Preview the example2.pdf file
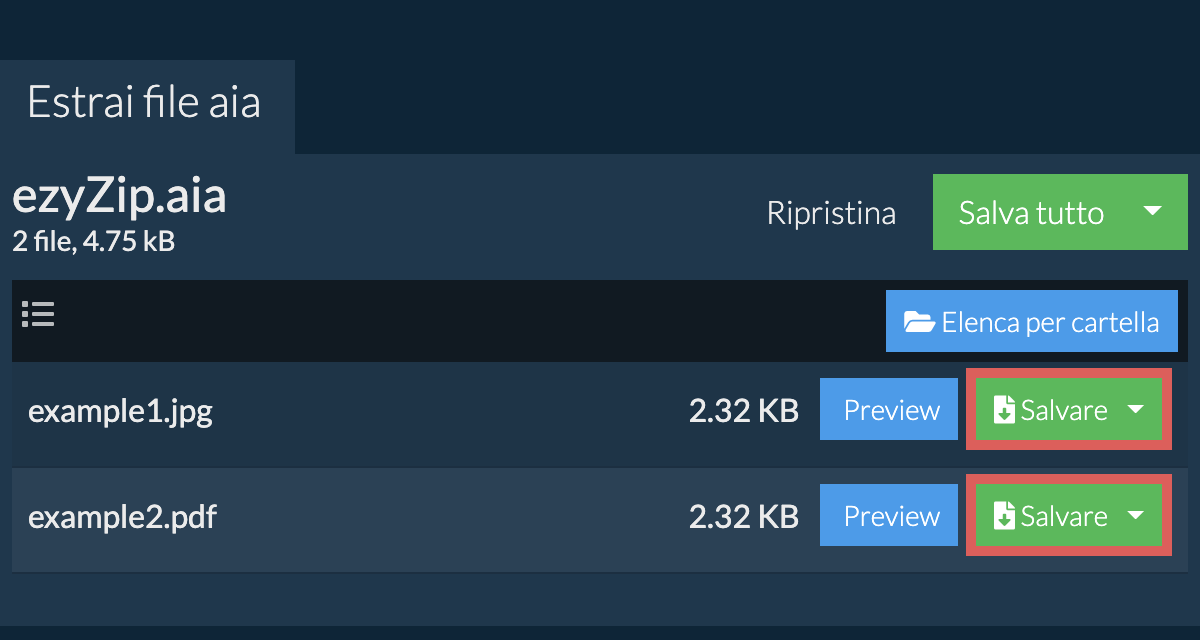The image size is (1200, 640). 892,516
